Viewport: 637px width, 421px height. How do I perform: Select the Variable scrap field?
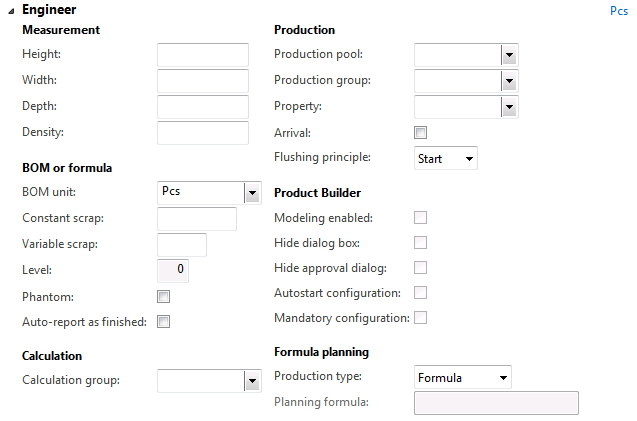point(182,245)
